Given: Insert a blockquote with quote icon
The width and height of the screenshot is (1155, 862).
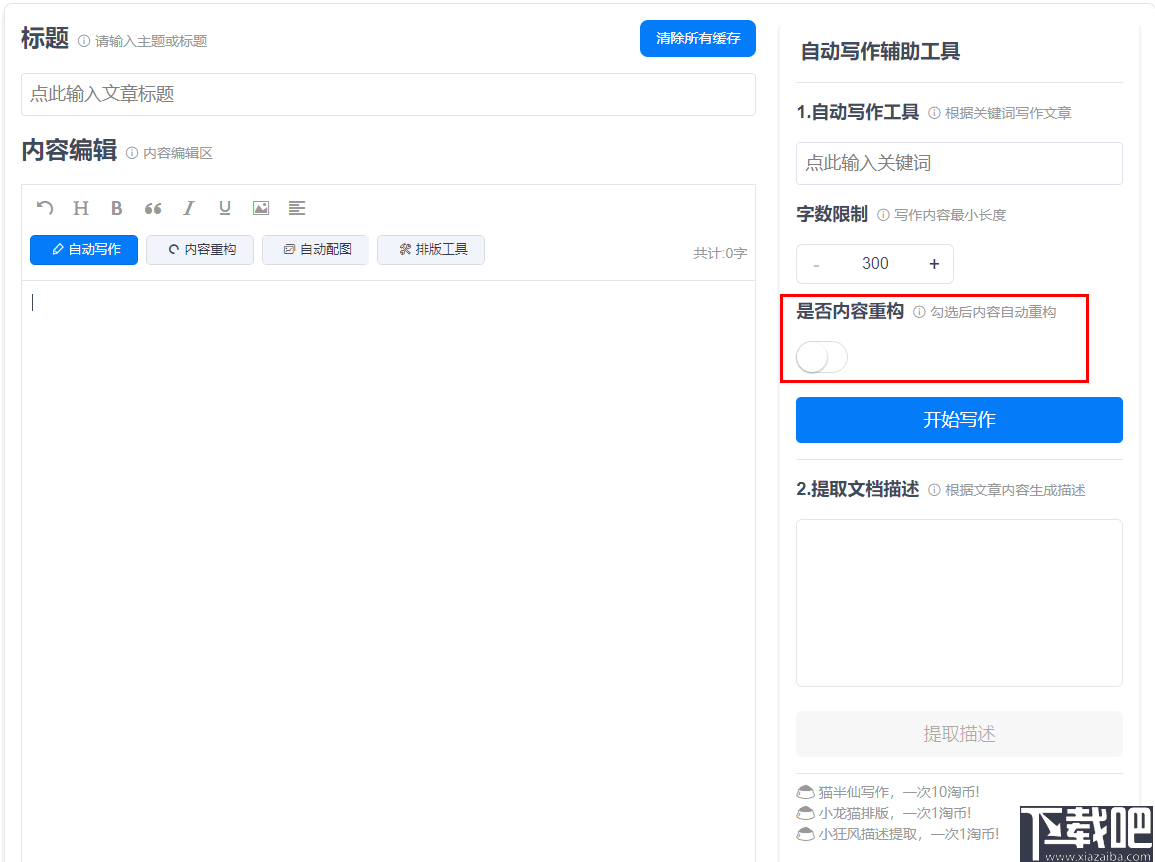Looking at the screenshot, I should (152, 209).
